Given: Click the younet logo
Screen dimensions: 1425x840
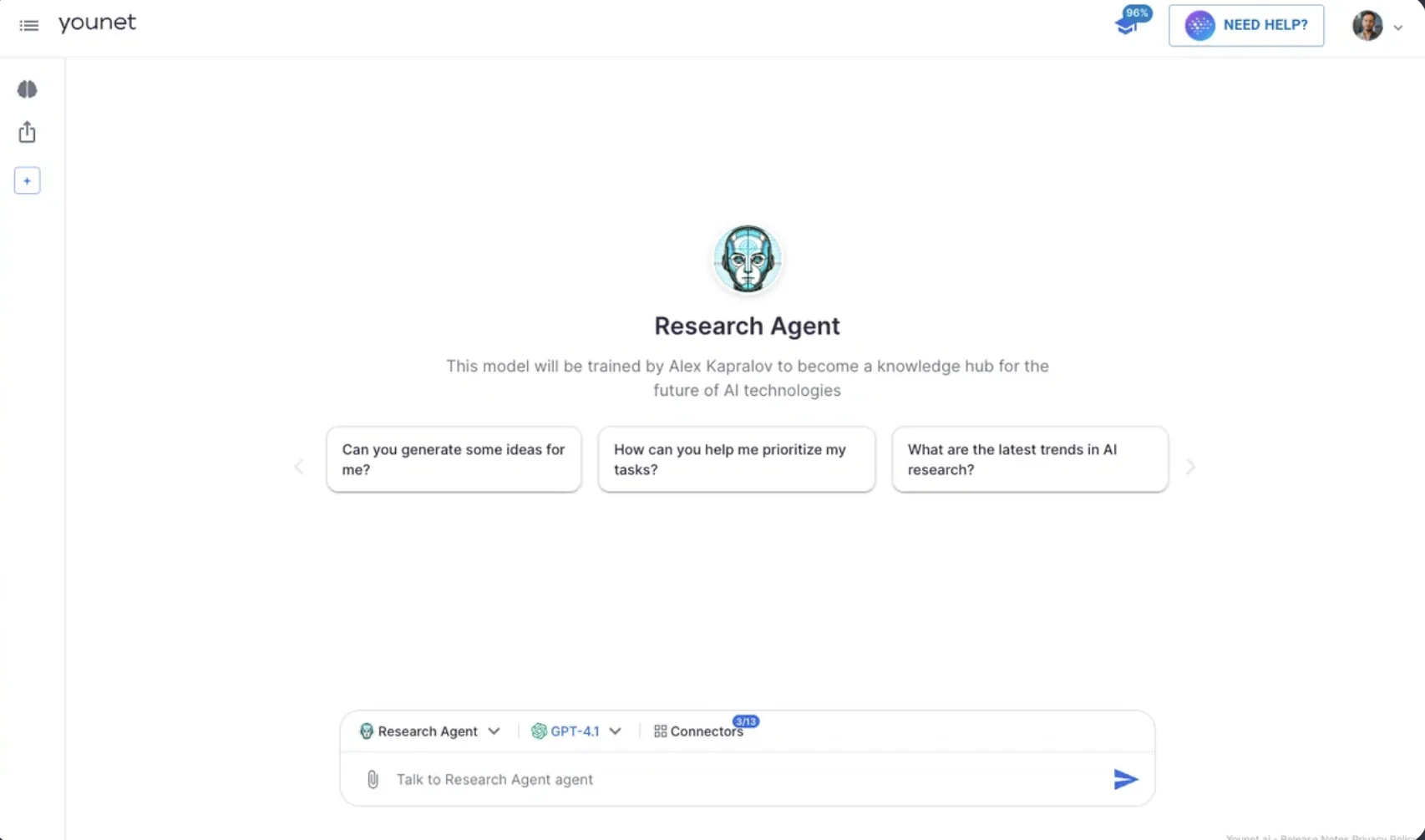Looking at the screenshot, I should pyautogui.click(x=97, y=23).
